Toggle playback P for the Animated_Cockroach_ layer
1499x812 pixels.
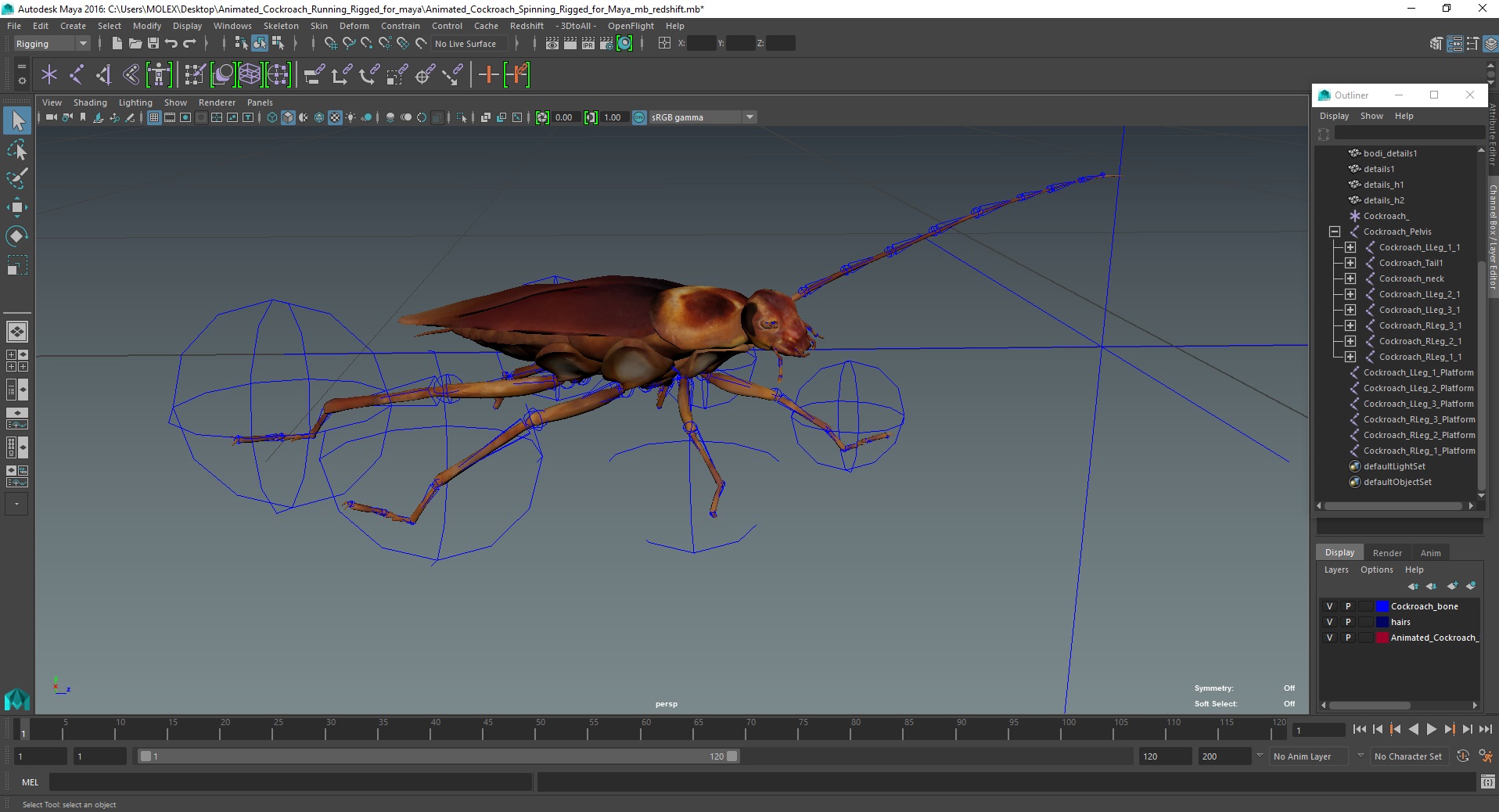point(1347,638)
